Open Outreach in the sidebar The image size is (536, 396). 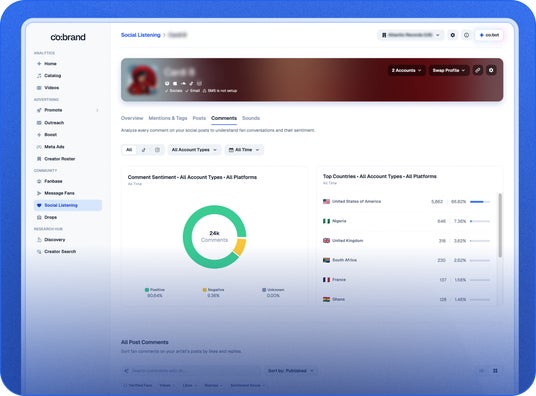54,123
